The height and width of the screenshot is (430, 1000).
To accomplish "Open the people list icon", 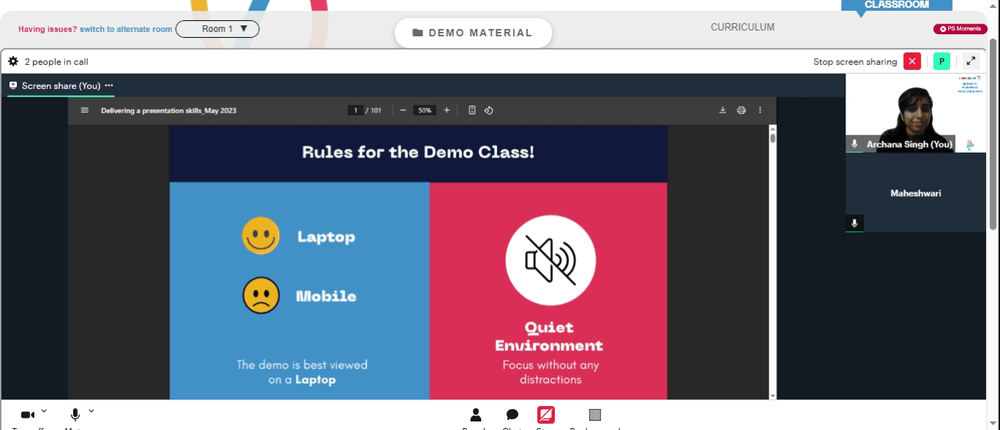I will [x=476, y=415].
